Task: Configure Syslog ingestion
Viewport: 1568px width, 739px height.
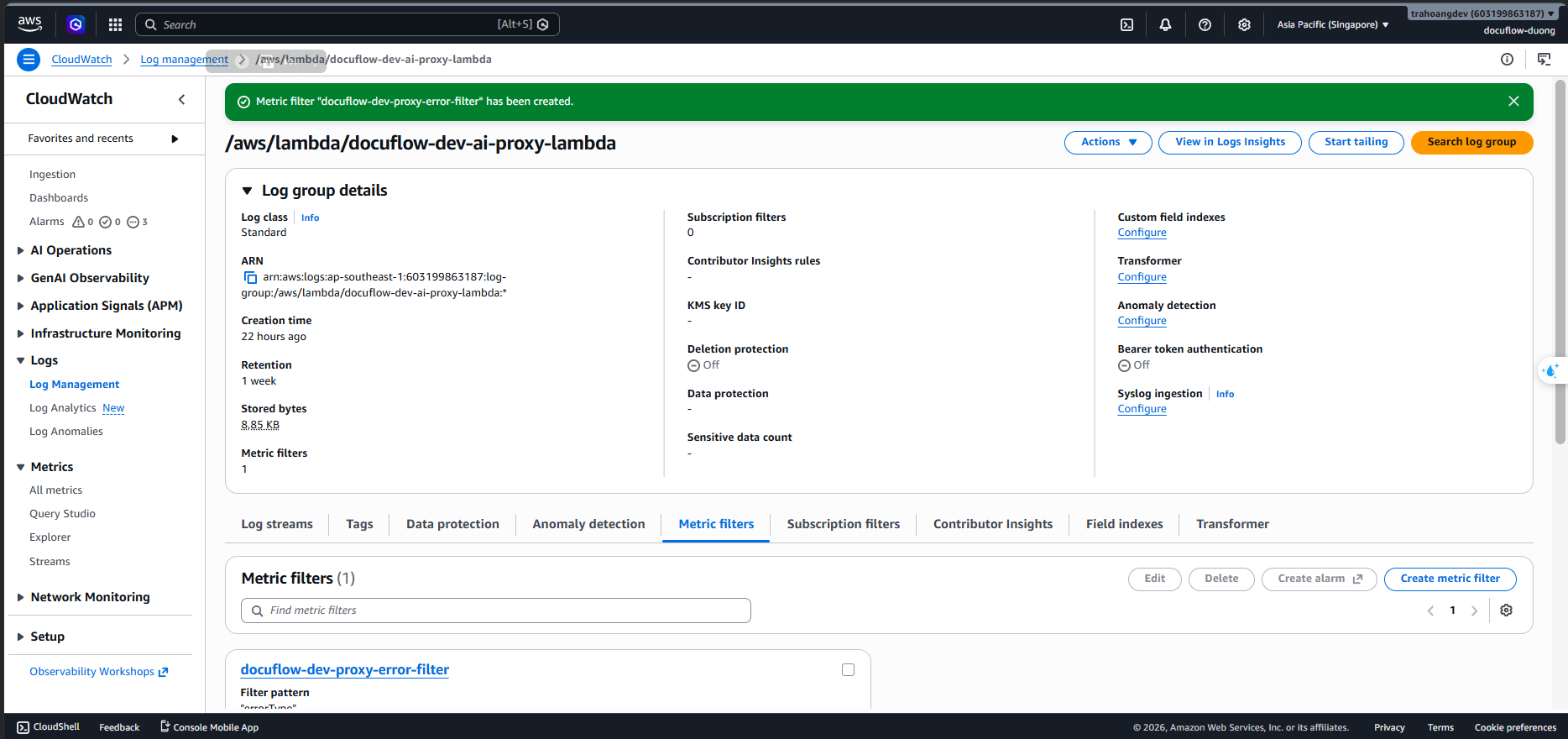Action: click(1142, 409)
